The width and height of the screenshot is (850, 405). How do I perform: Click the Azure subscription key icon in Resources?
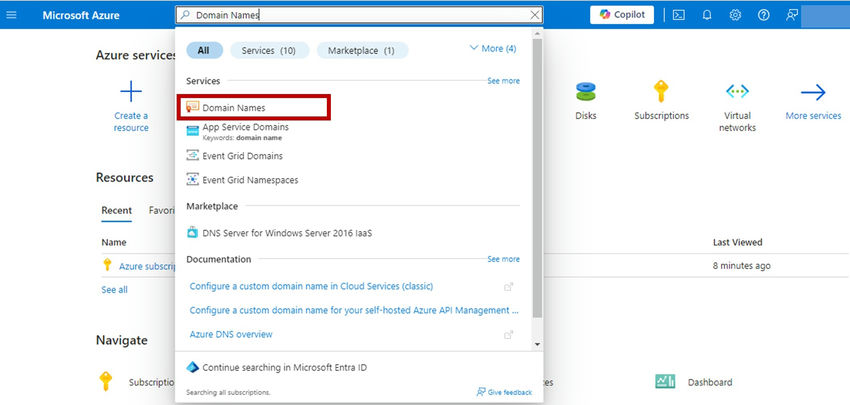tap(107, 265)
